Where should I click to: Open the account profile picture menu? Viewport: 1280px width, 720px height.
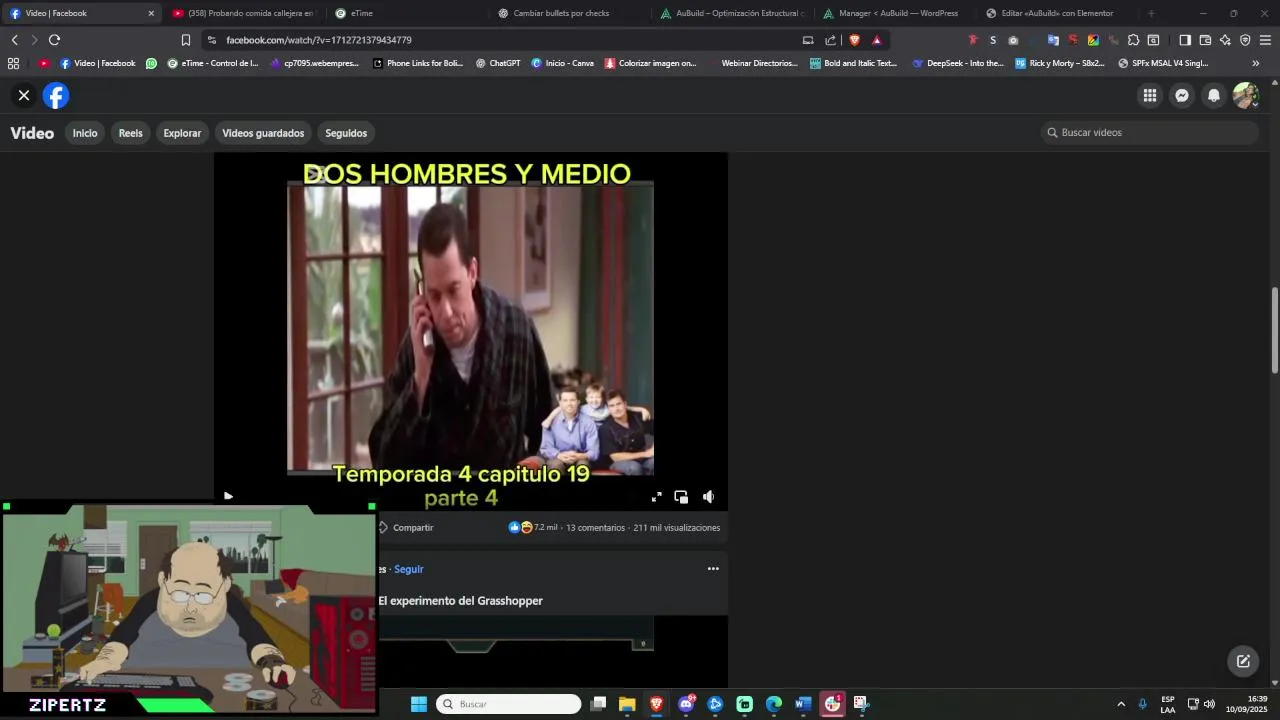(1245, 96)
